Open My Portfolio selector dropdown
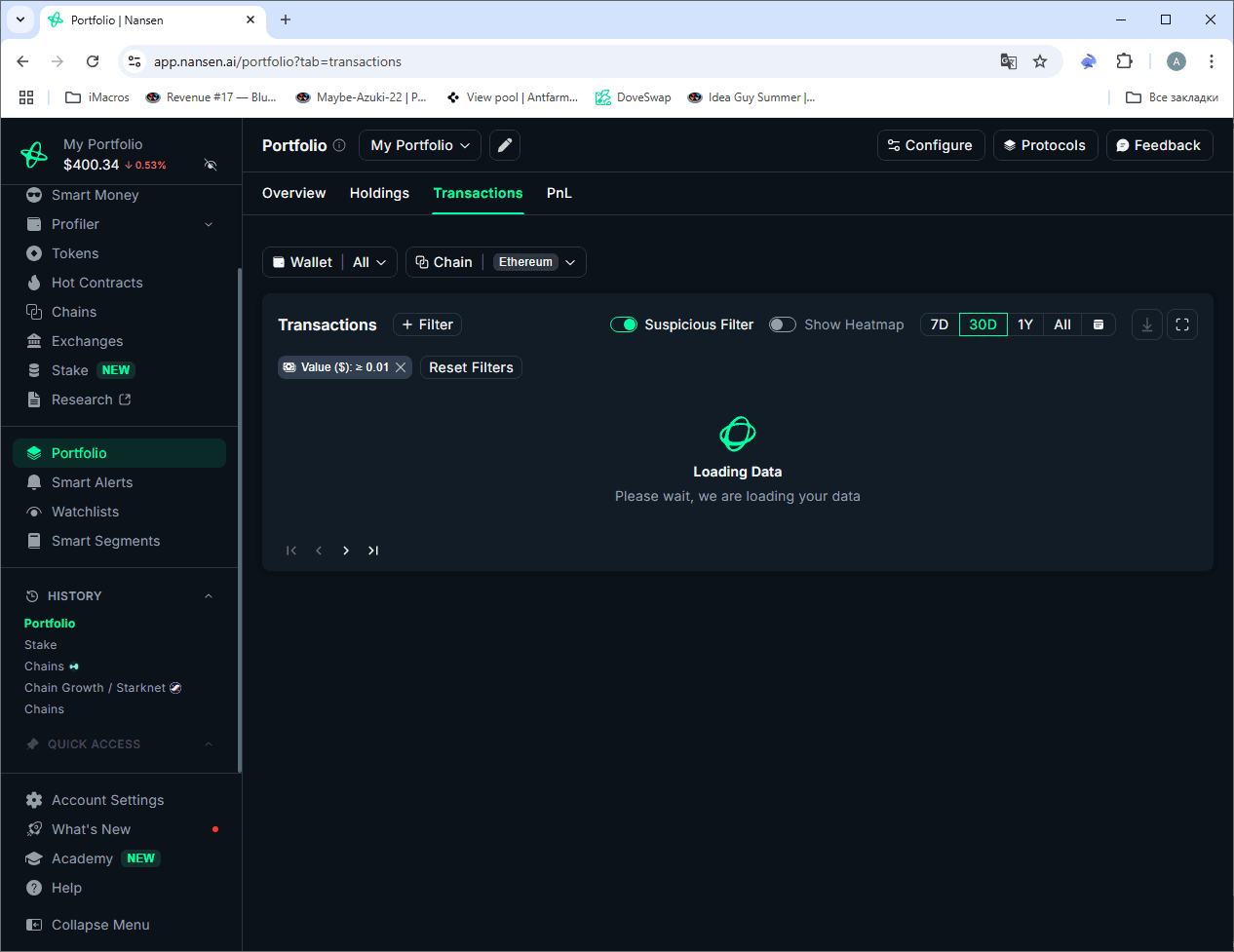1234x952 pixels. [420, 145]
